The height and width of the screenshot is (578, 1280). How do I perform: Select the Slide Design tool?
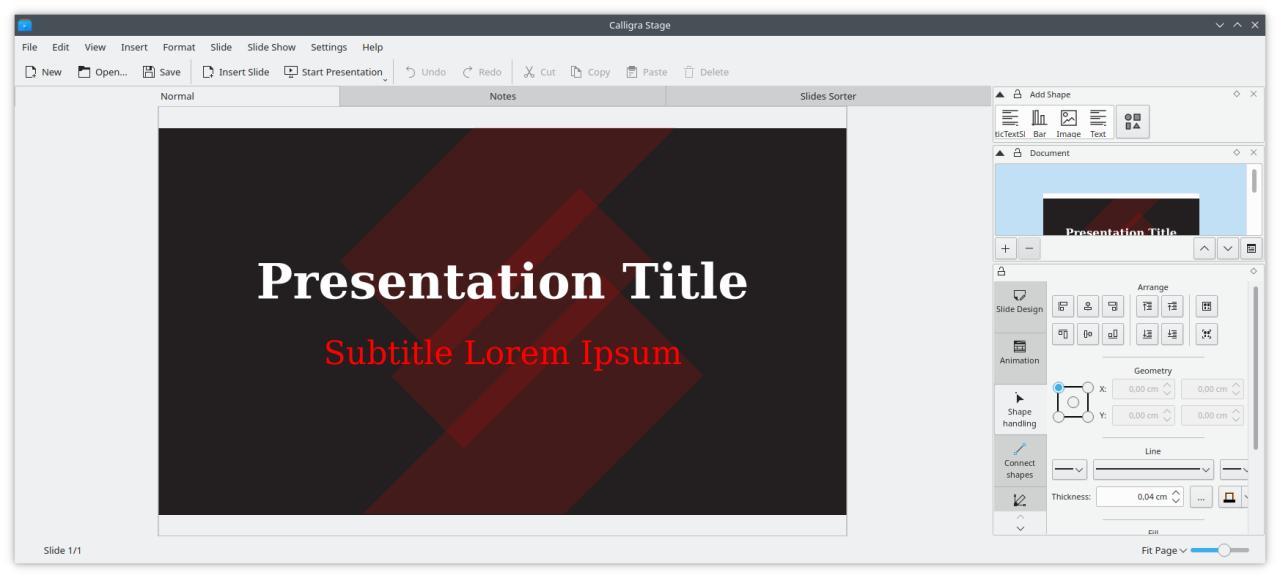point(1019,301)
